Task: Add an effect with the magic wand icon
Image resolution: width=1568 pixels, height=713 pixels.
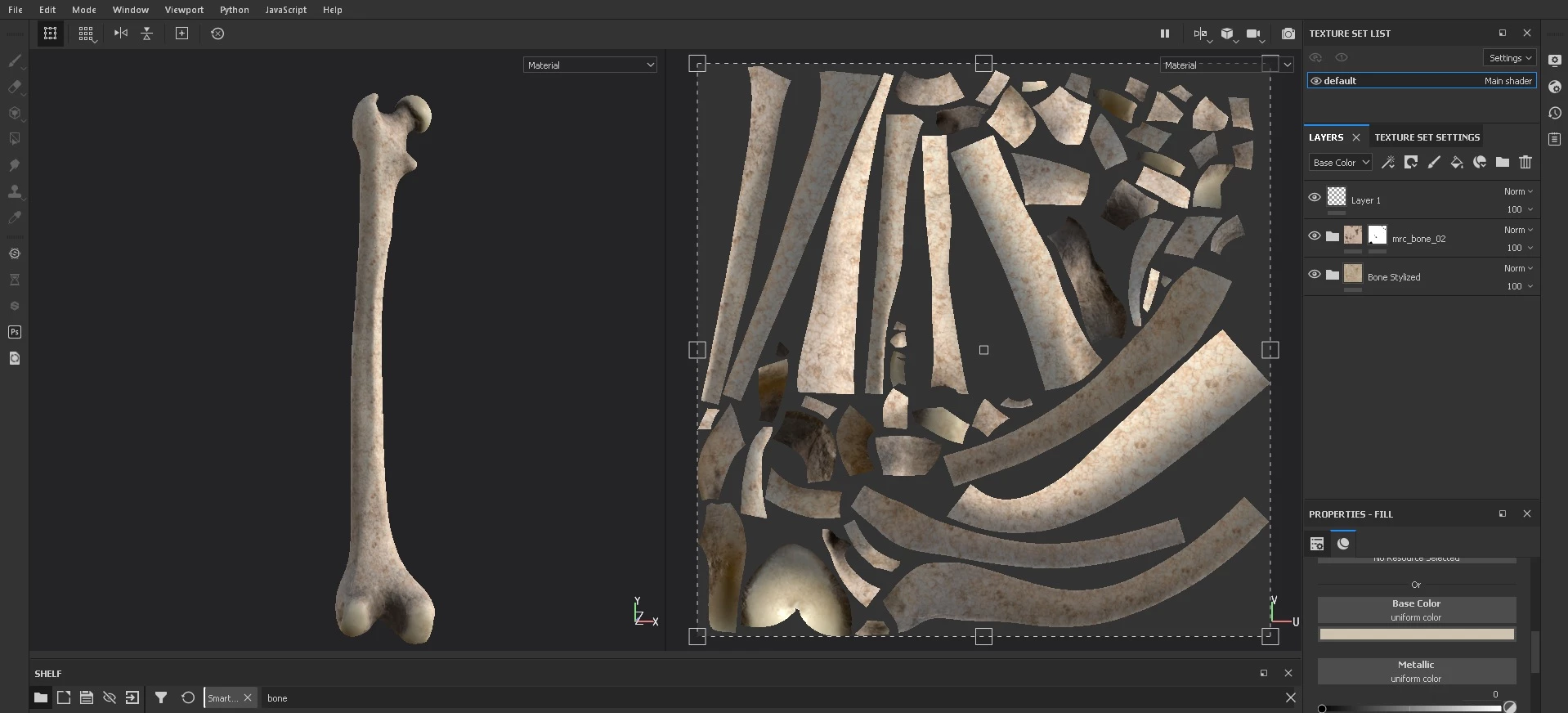Action: coord(1387,162)
